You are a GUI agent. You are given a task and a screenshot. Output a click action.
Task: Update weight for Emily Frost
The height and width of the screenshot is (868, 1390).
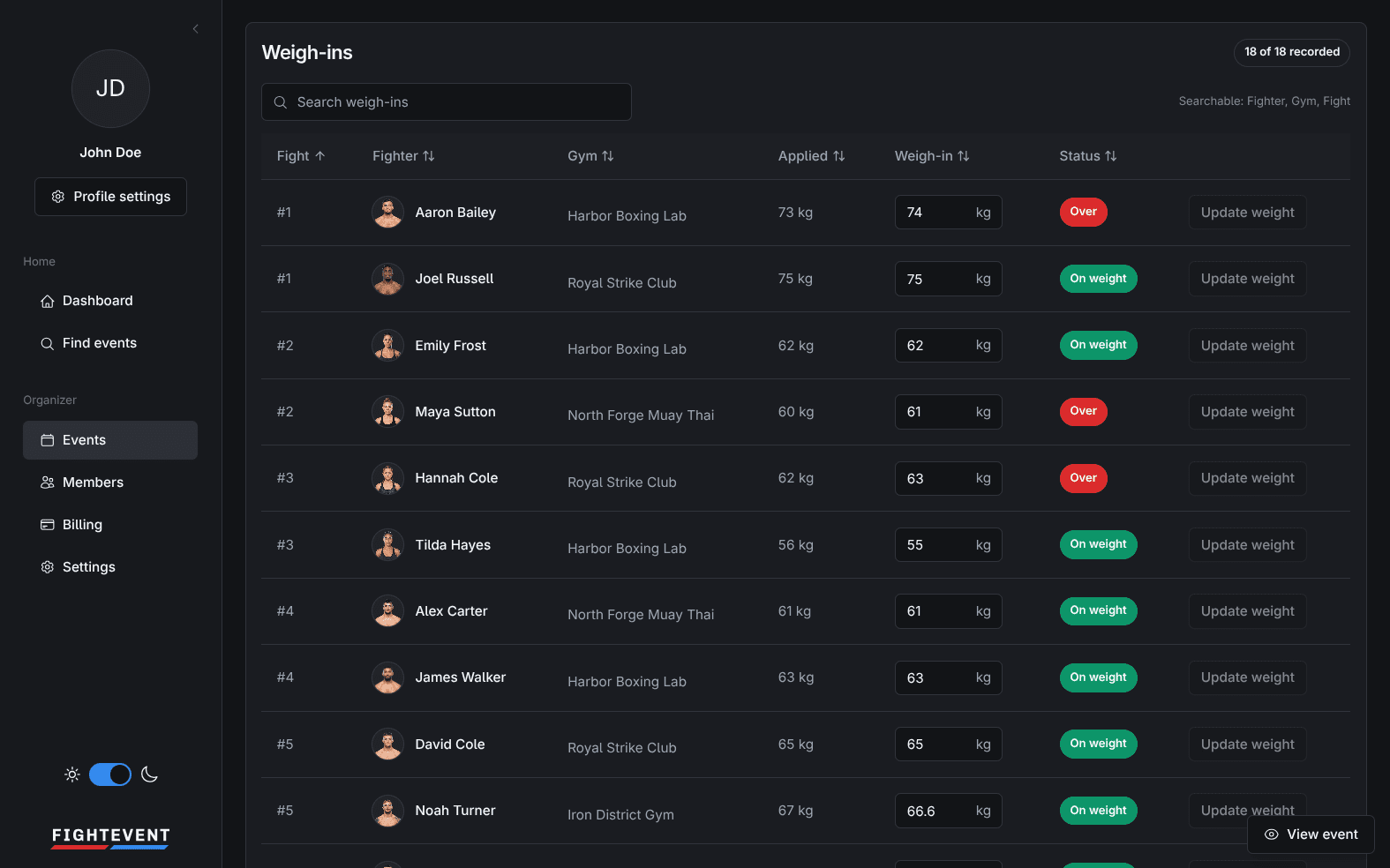click(1247, 346)
